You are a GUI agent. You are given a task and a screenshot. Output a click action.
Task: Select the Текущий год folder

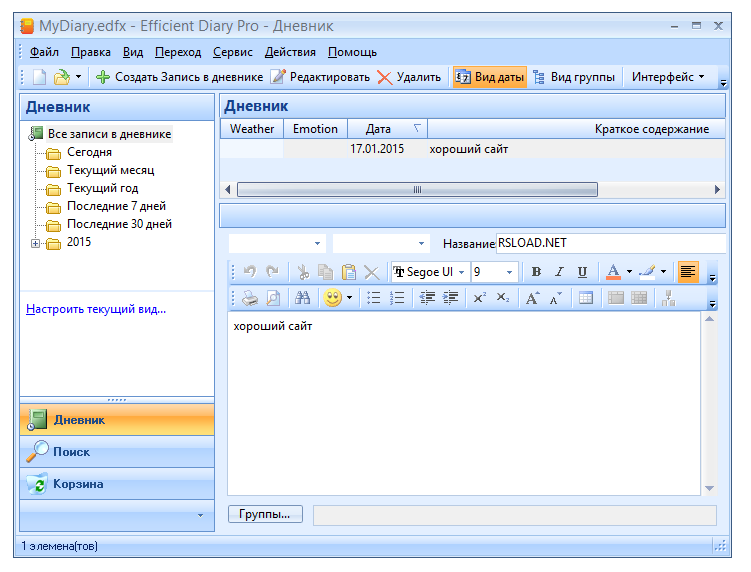(x=102, y=188)
